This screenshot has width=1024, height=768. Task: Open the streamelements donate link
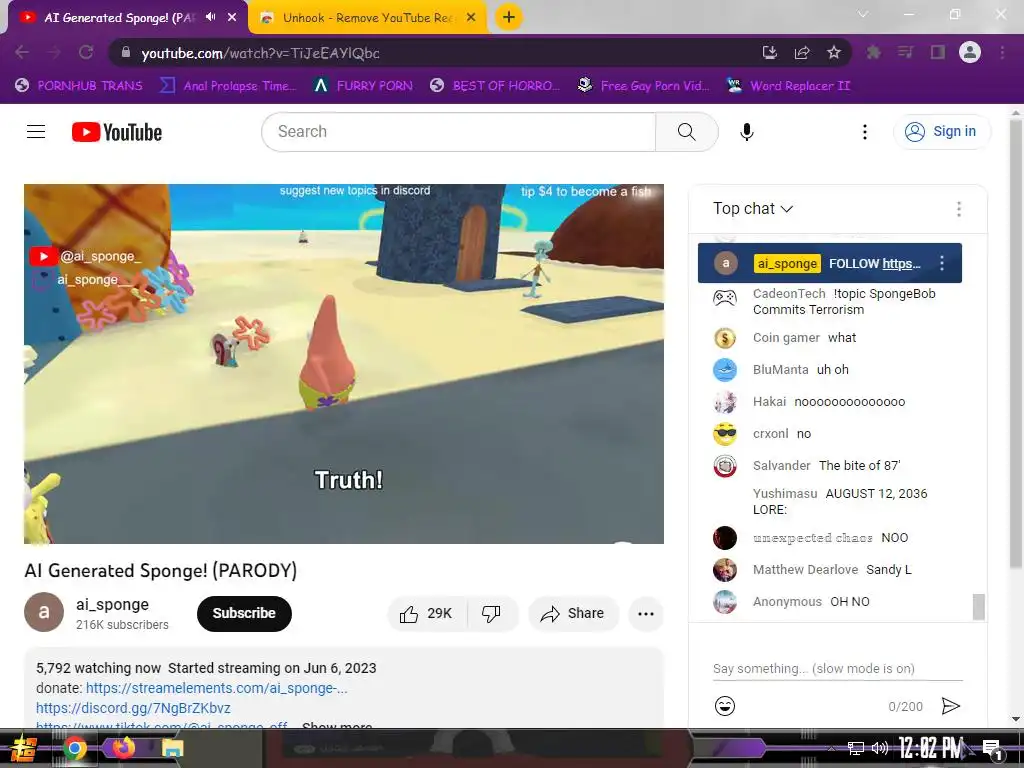pos(216,688)
